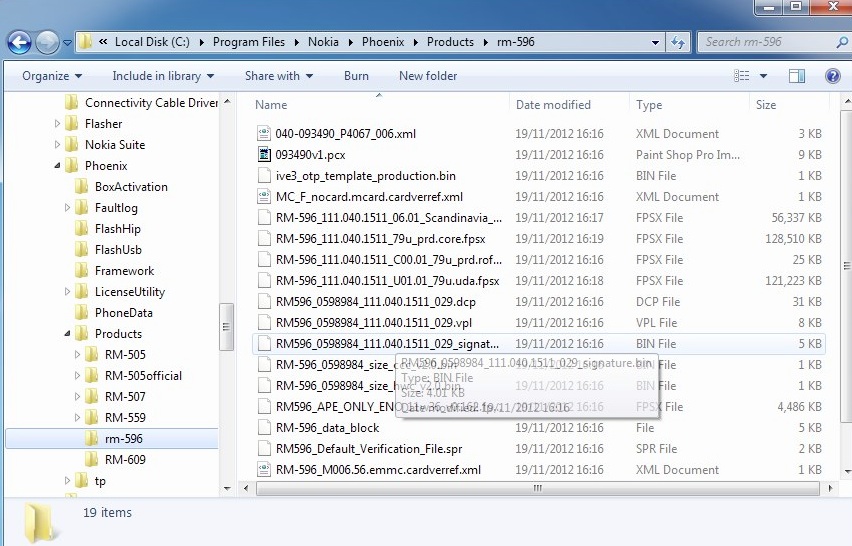Click the search magnifier icon
The width and height of the screenshot is (852, 546).
[x=842, y=42]
